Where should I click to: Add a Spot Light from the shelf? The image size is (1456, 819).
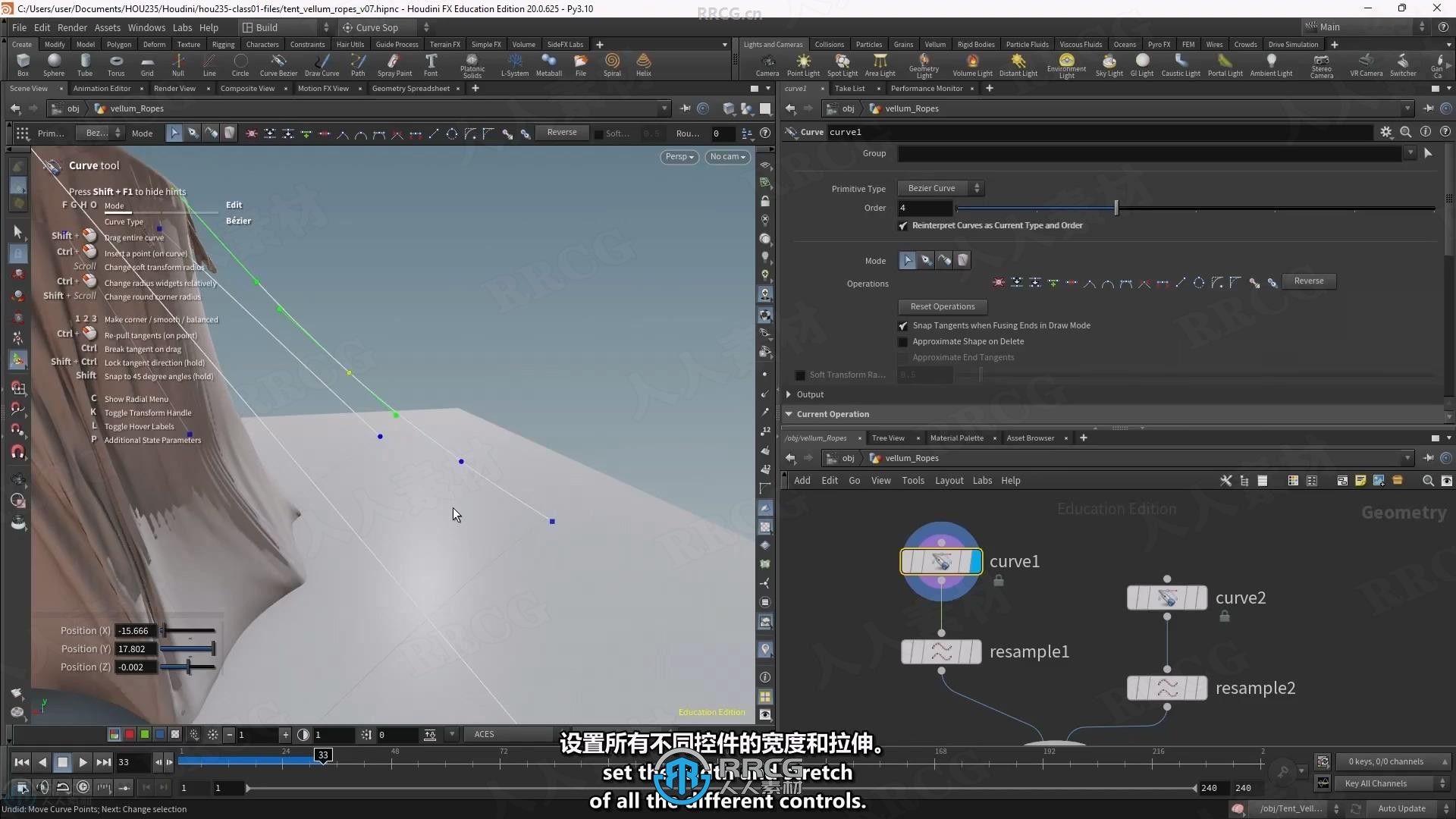click(x=843, y=65)
